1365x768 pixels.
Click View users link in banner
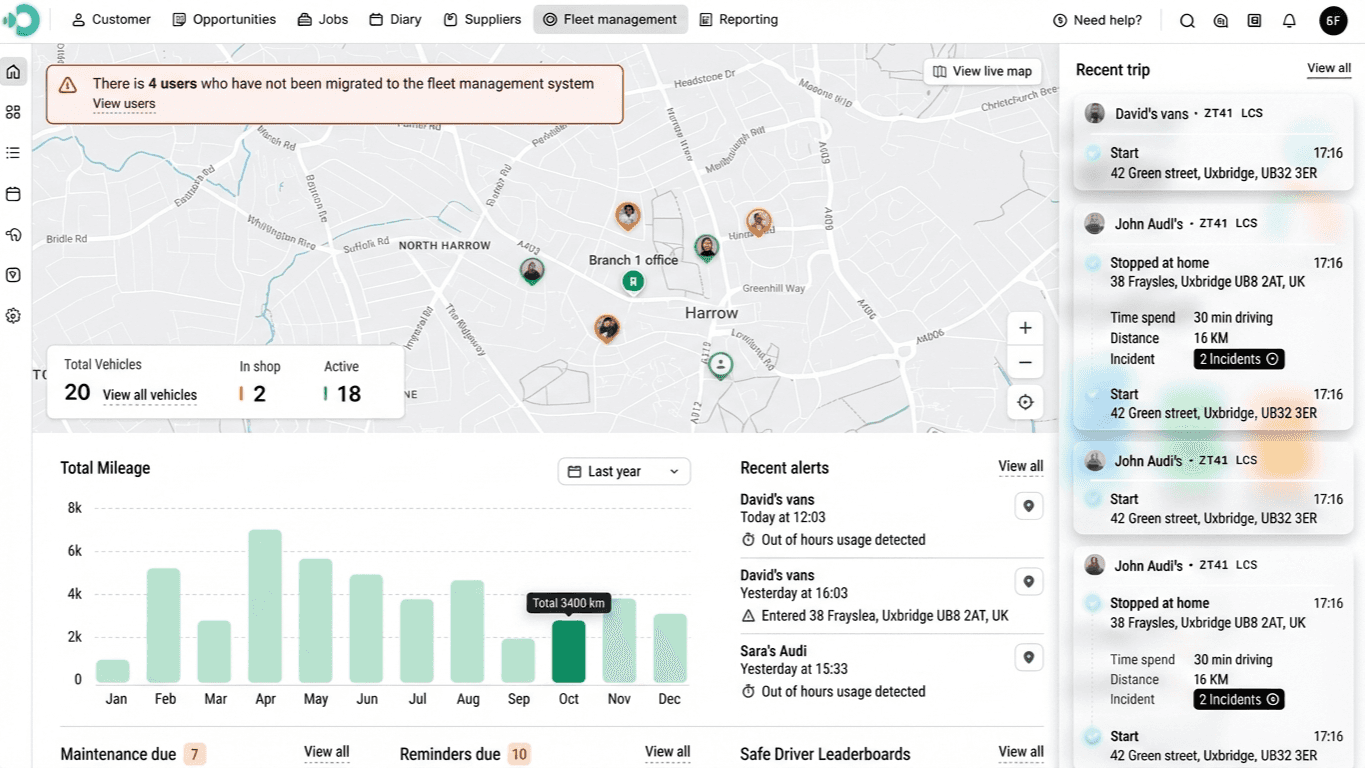pyautogui.click(x=124, y=104)
